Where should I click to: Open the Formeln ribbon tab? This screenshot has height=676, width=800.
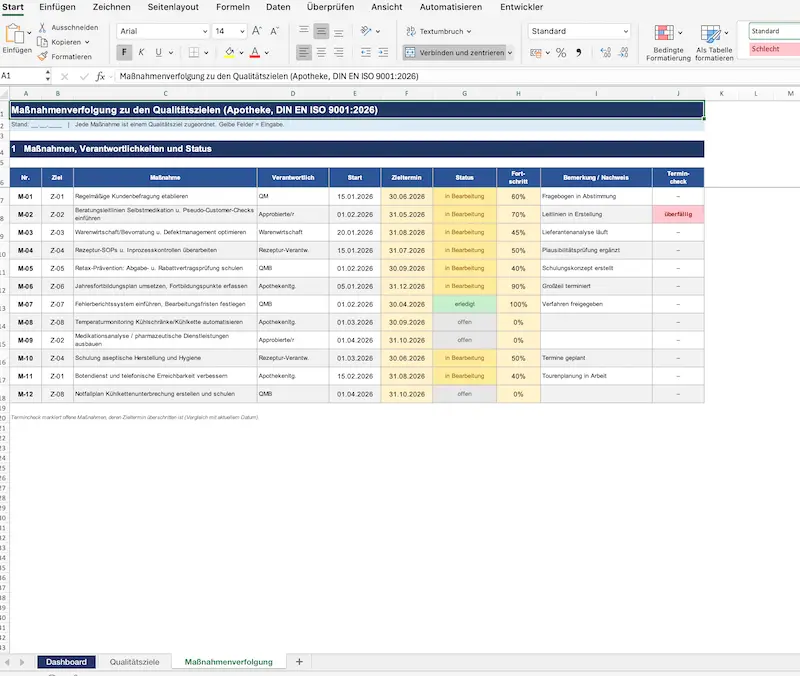(x=233, y=7)
